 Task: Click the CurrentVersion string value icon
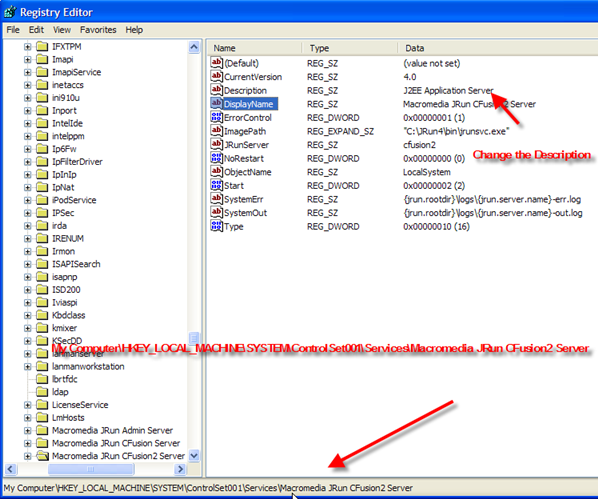(216, 76)
